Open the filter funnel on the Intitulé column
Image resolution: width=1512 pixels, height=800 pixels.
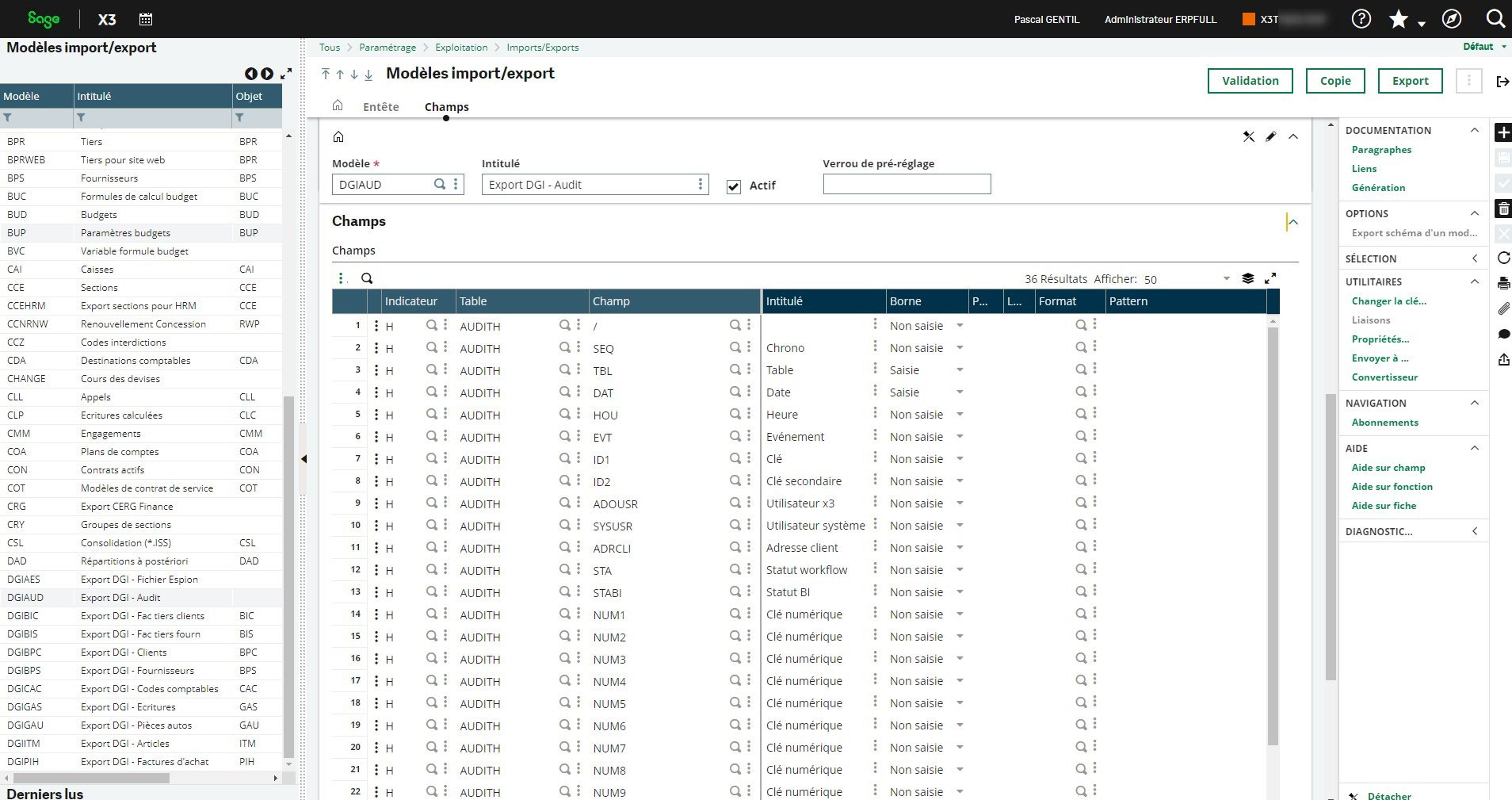80,117
